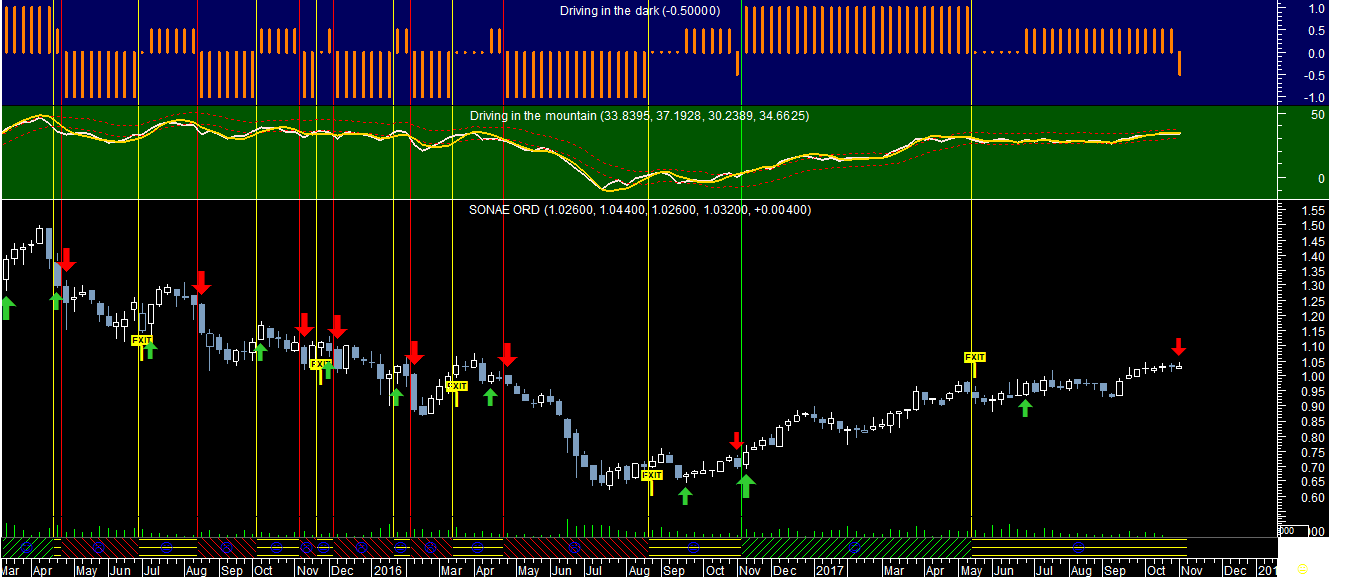
Task: Click the yellow EXIT label at July 2015
Action: pyautogui.click(x=143, y=341)
